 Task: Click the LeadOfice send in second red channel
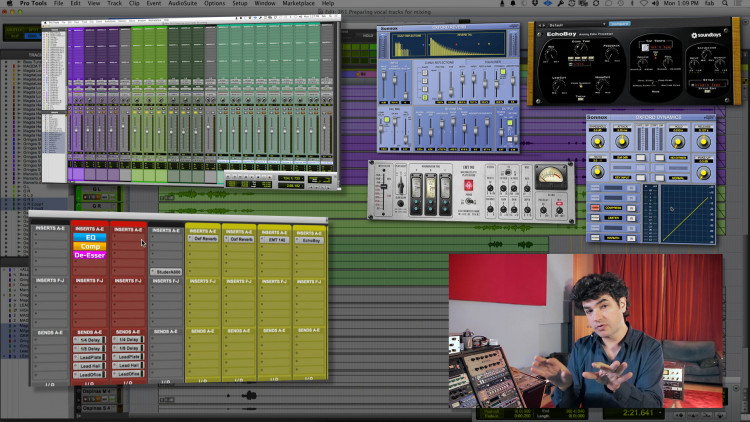(129, 374)
